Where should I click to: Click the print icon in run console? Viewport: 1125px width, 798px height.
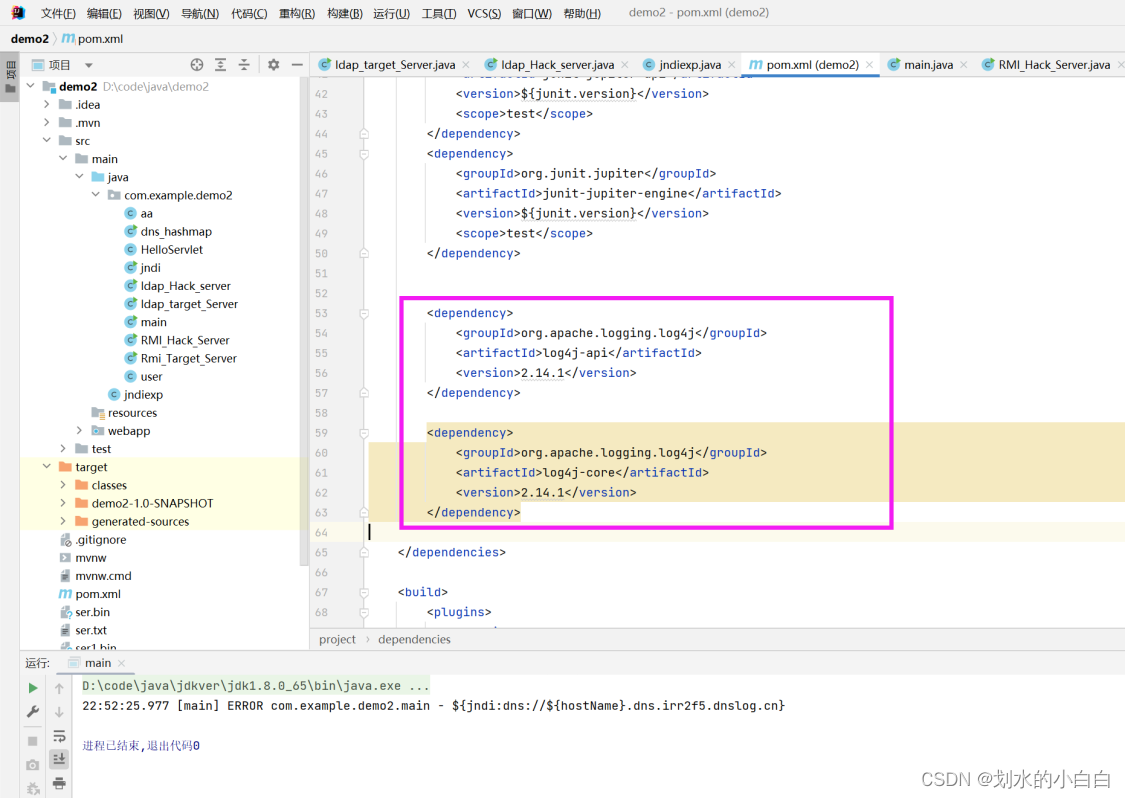(60, 783)
